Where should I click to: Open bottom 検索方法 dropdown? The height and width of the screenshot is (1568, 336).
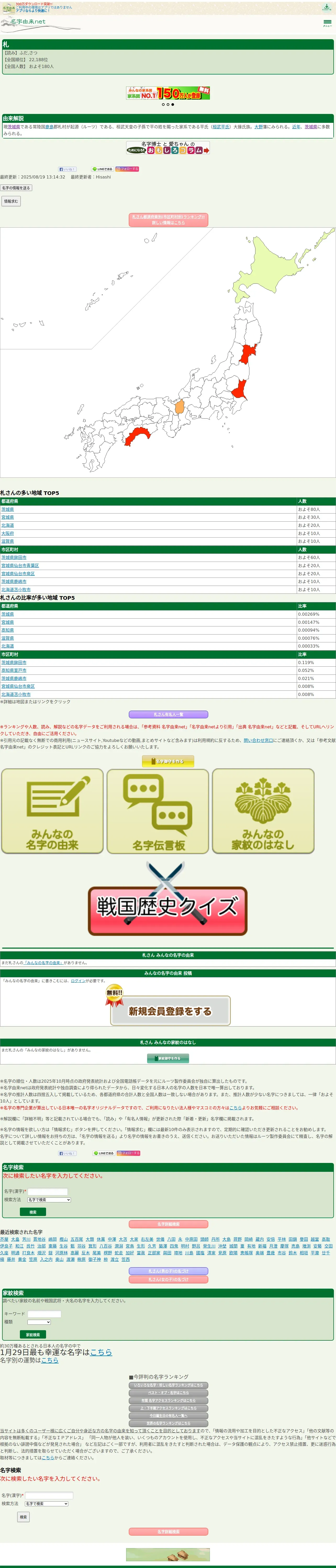pos(46,1503)
